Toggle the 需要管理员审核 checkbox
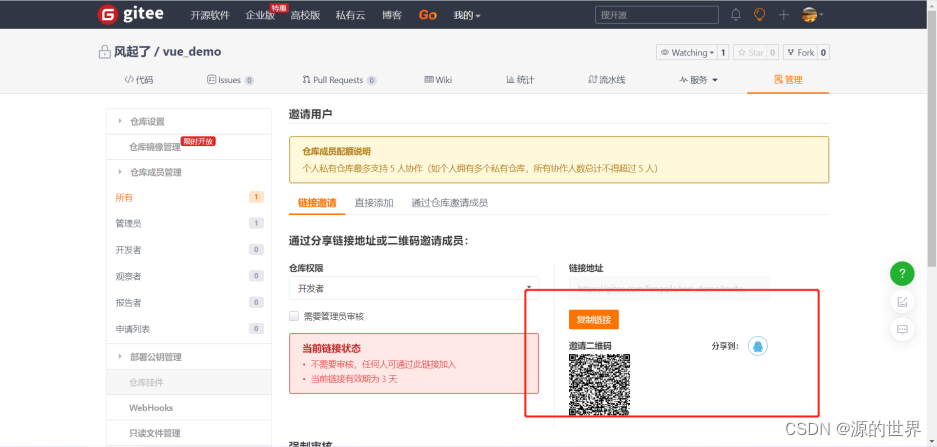The height and width of the screenshot is (447, 937). pos(293,316)
